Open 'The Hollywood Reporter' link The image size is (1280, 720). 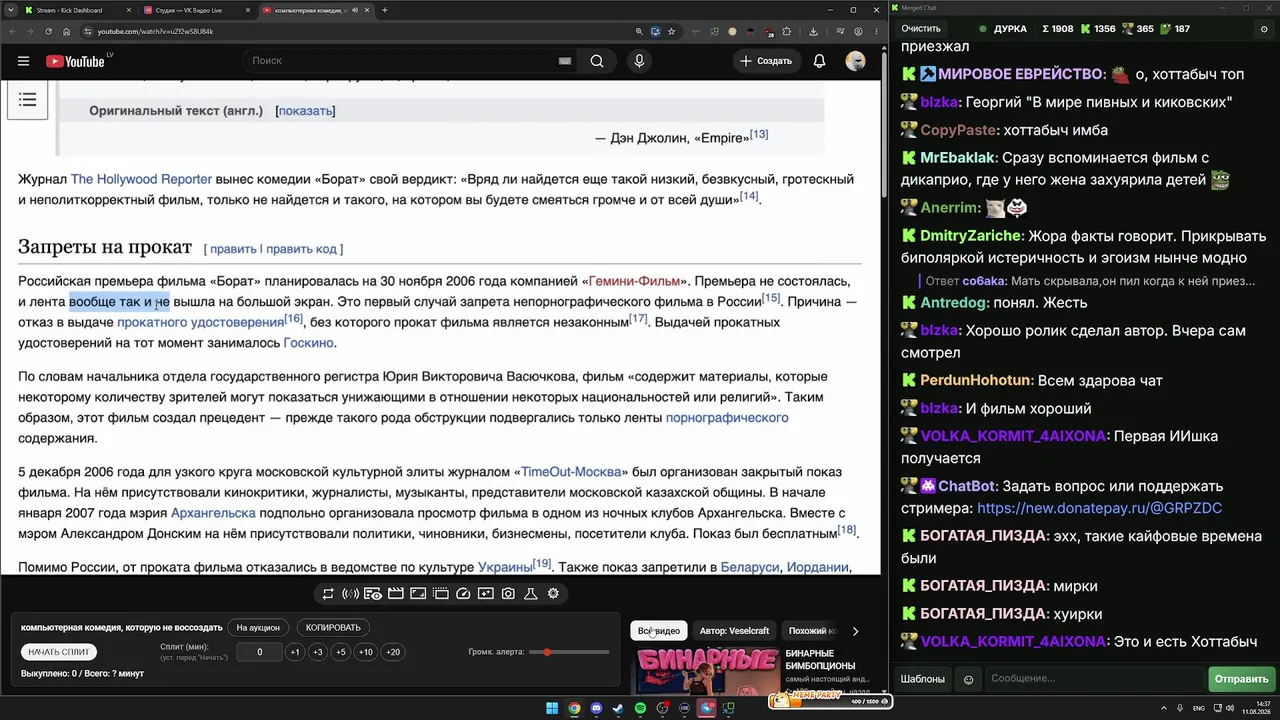(x=141, y=180)
